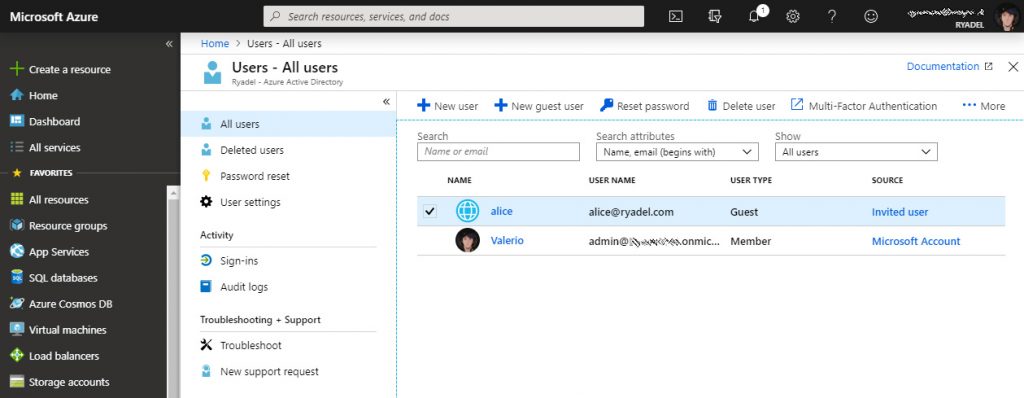The image size is (1024, 398).
Task: Sort by the SOURCE column header
Action: coord(888,180)
